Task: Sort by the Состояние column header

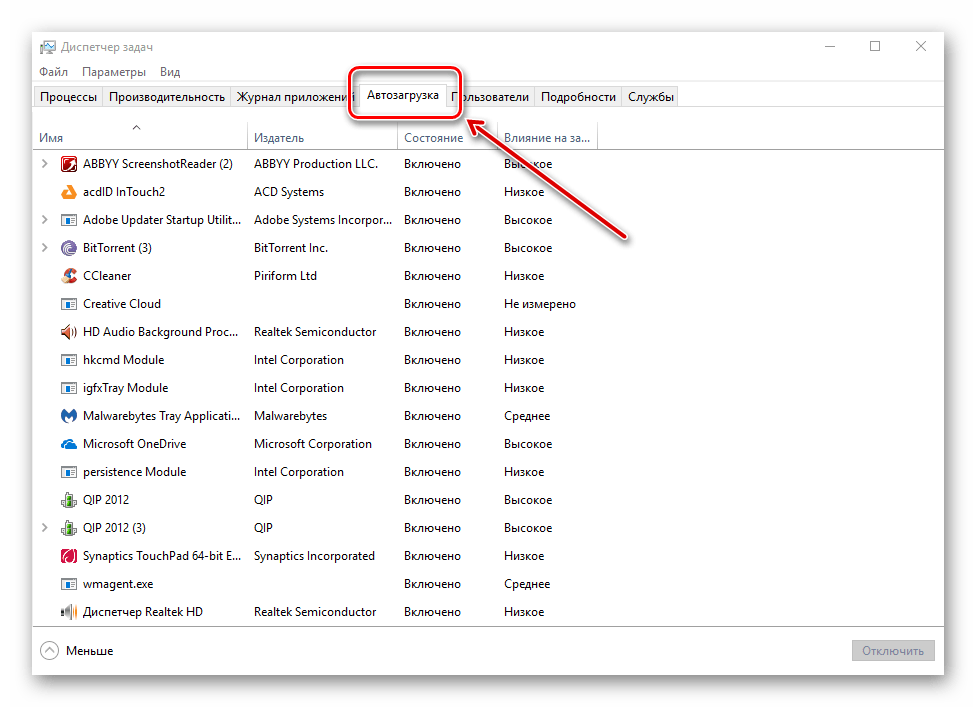Action: [448, 138]
